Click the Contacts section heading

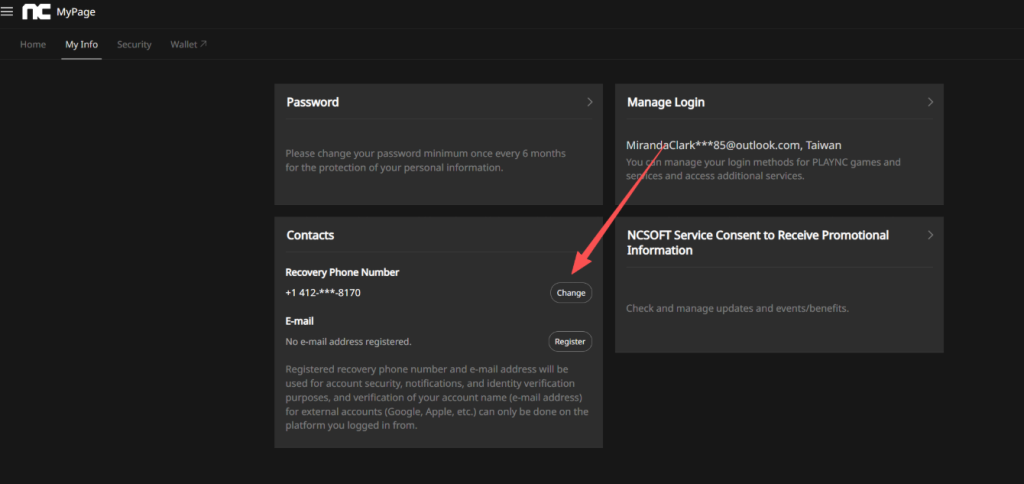pyautogui.click(x=310, y=235)
